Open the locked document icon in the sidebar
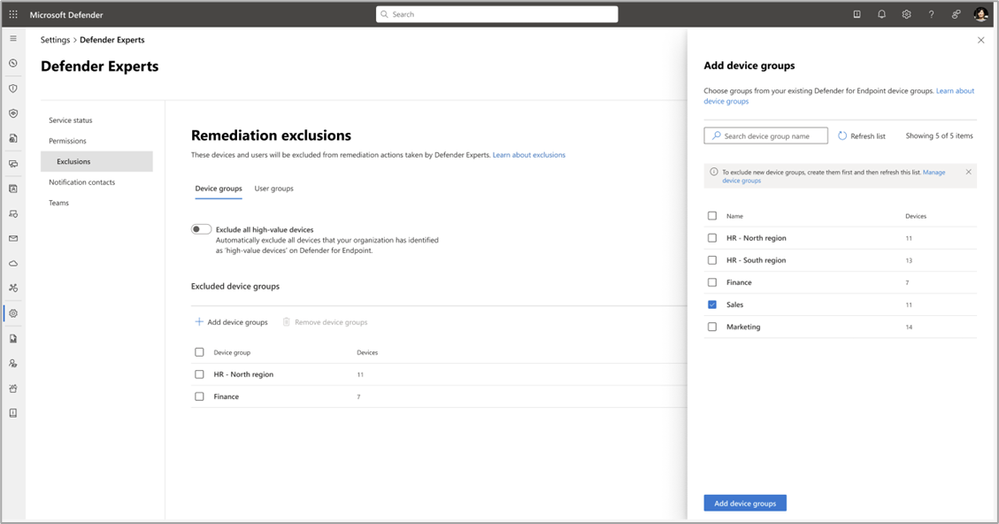 click(x=13, y=138)
